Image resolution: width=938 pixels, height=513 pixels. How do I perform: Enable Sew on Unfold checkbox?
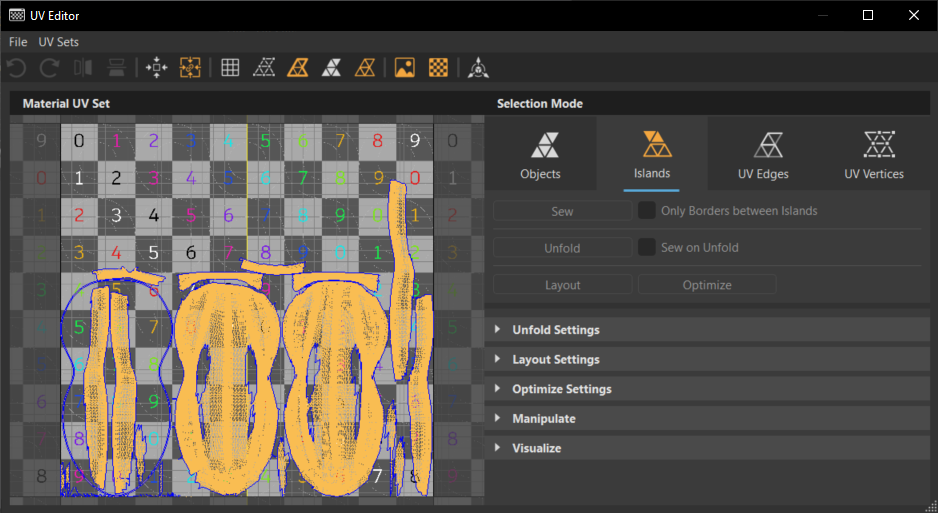647,248
